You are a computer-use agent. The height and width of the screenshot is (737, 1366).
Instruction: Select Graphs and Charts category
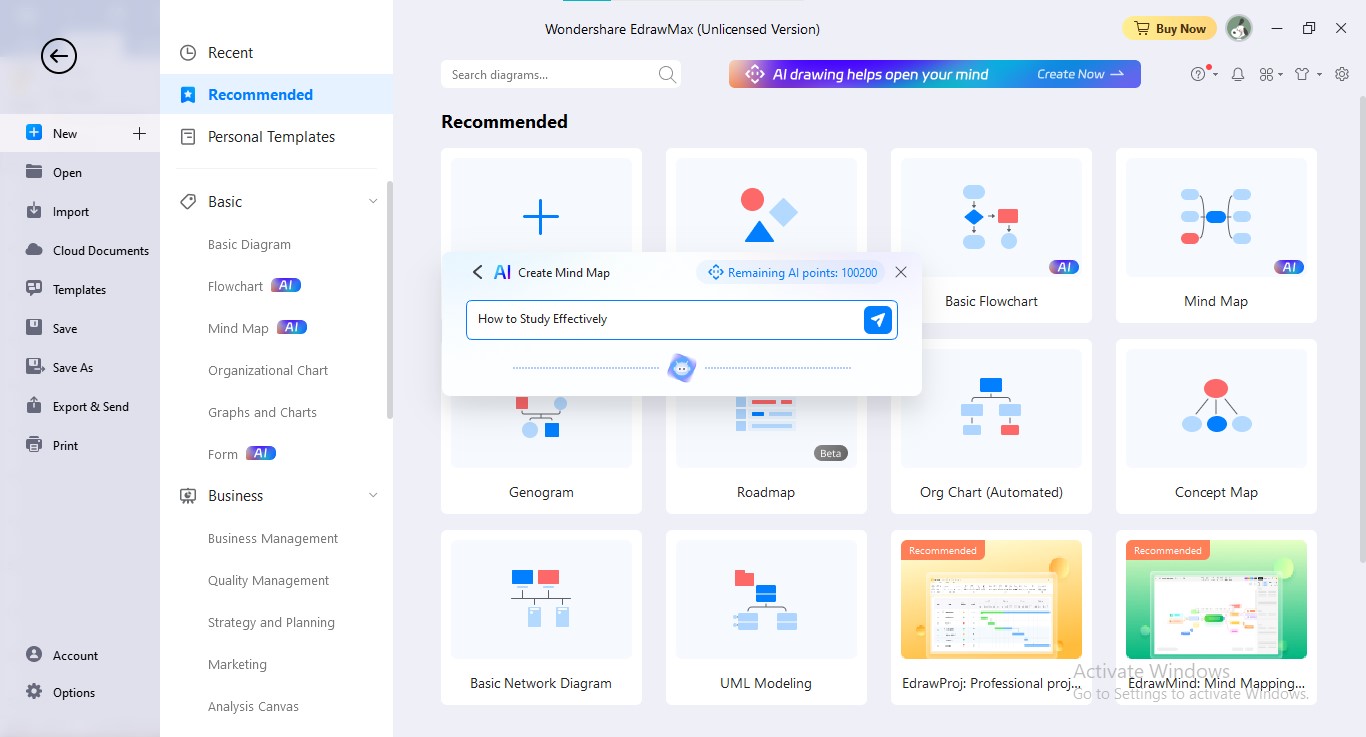tap(262, 412)
